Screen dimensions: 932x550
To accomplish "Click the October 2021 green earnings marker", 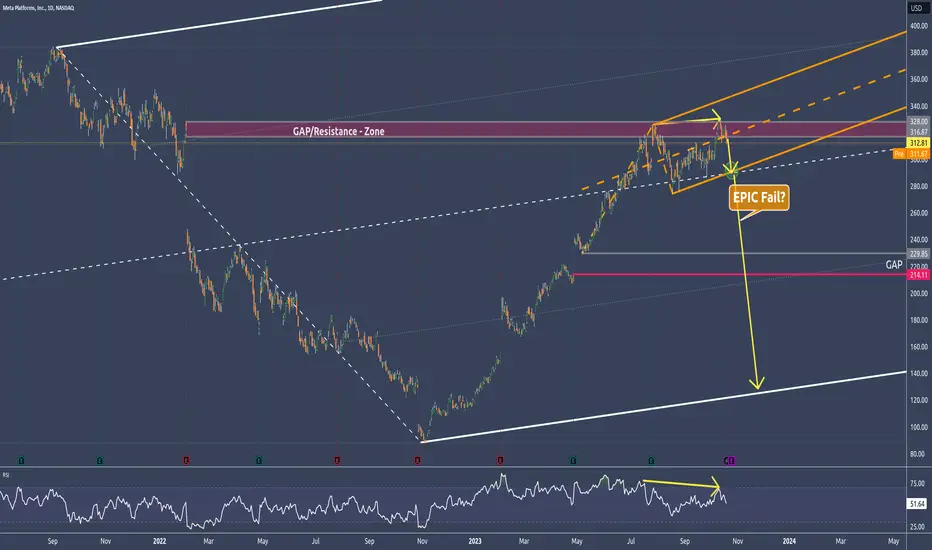I will pyautogui.click(x=100, y=460).
